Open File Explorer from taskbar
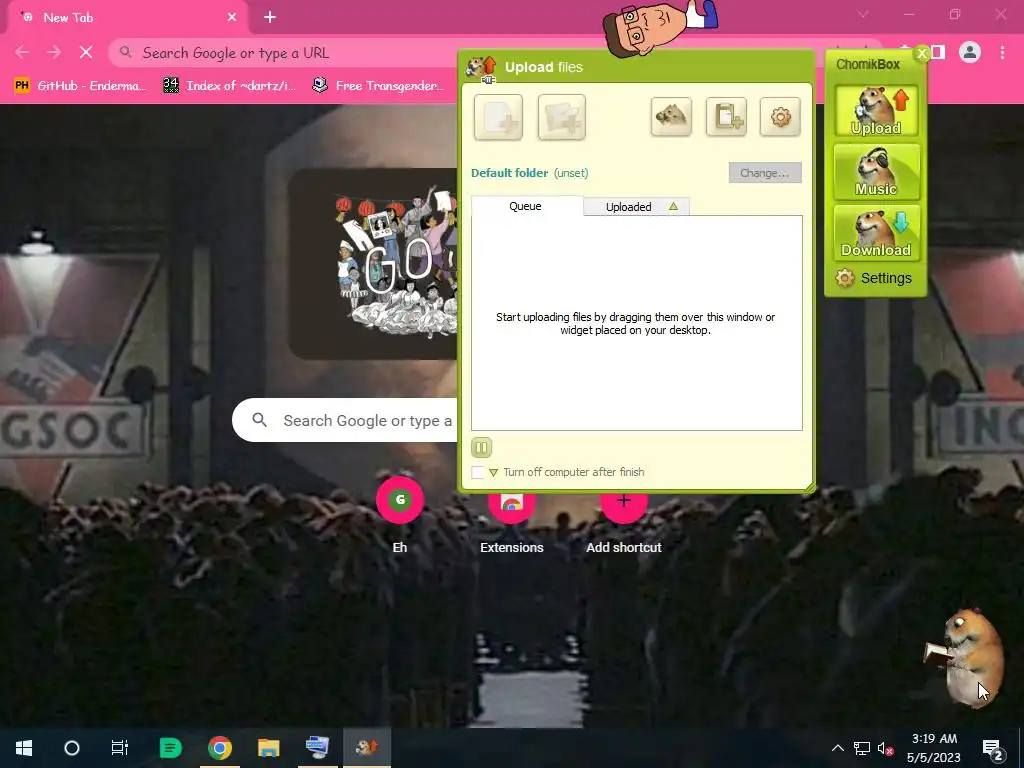Image resolution: width=1024 pixels, height=768 pixels. pyautogui.click(x=268, y=748)
